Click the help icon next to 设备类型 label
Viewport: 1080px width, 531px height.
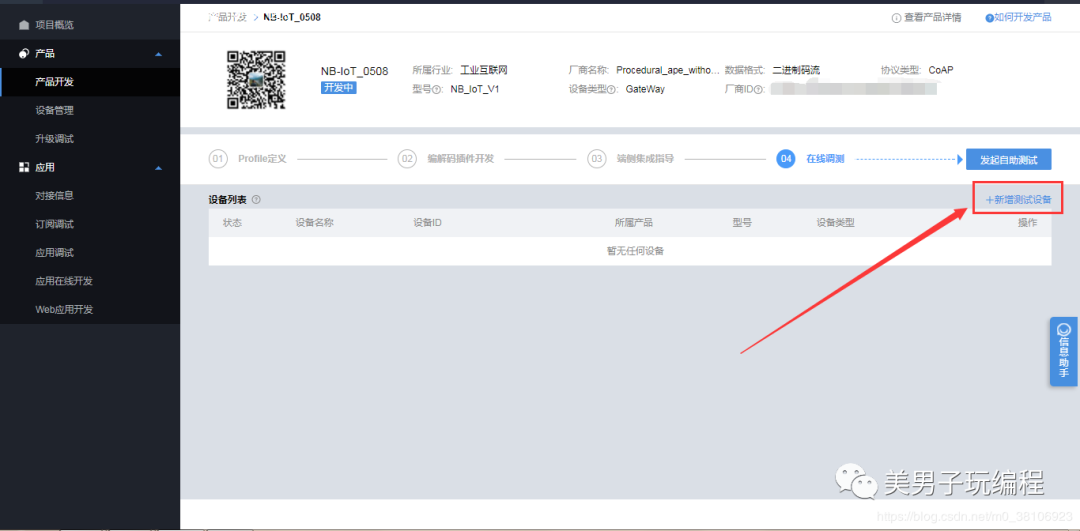pos(612,90)
